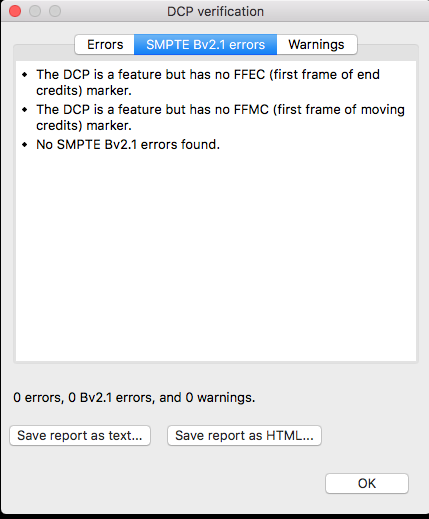Click 'credits) marker.' line under FFEC entry
This screenshot has width=429, height=519.
pos(84,91)
